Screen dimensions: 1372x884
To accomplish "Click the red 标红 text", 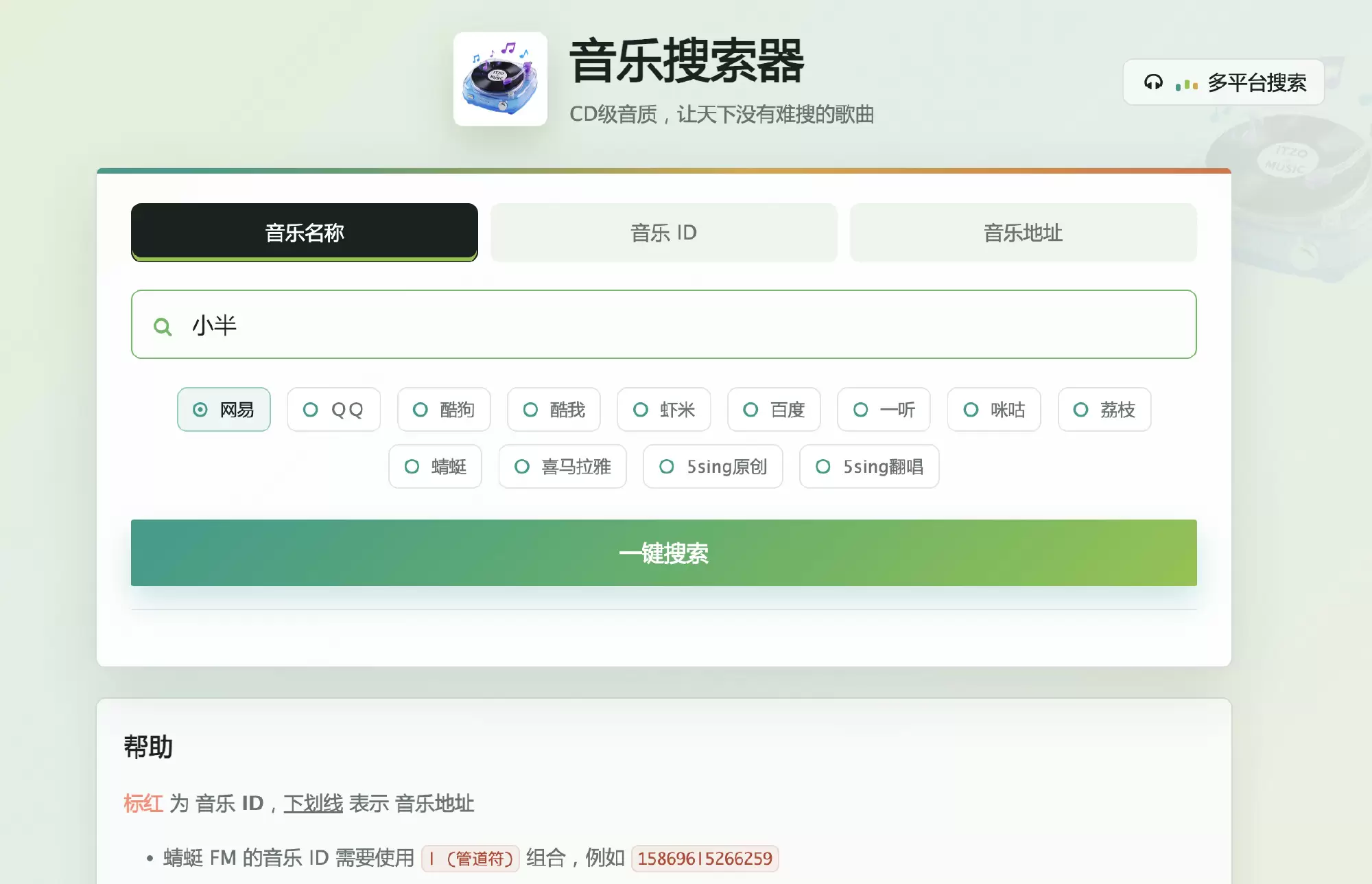I will point(143,803).
